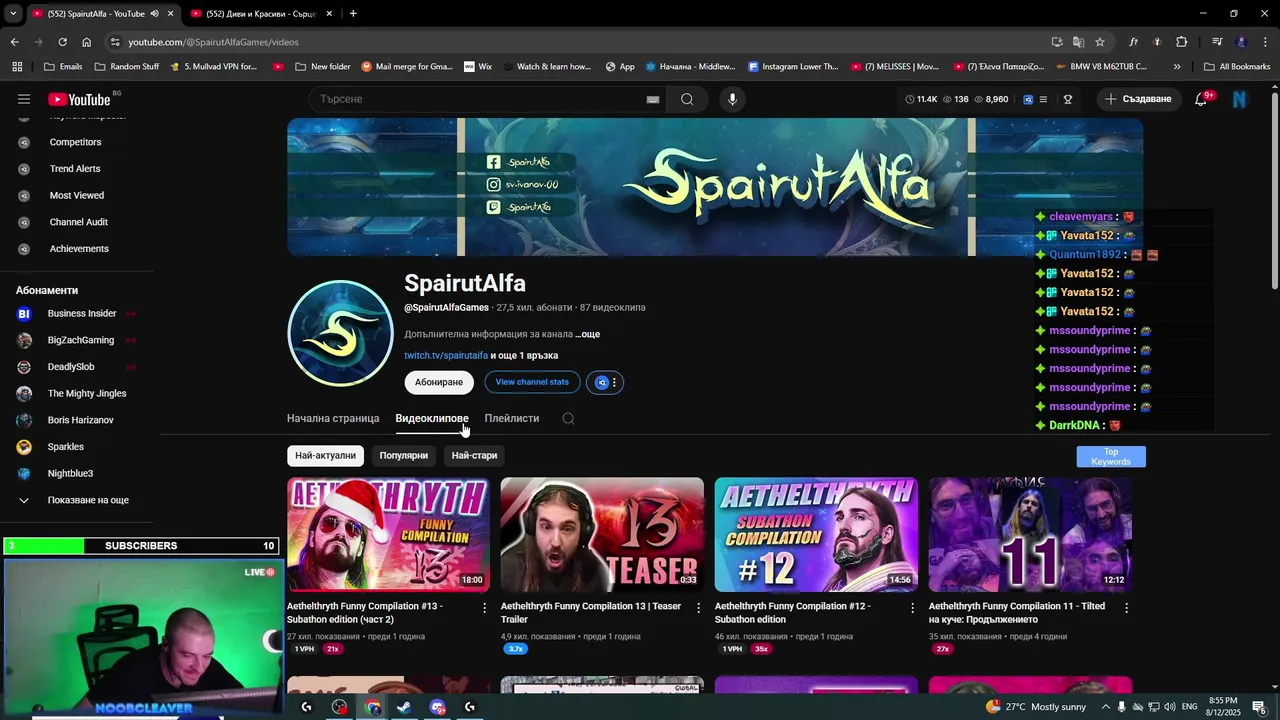Click the search magnifier button

click(687, 99)
